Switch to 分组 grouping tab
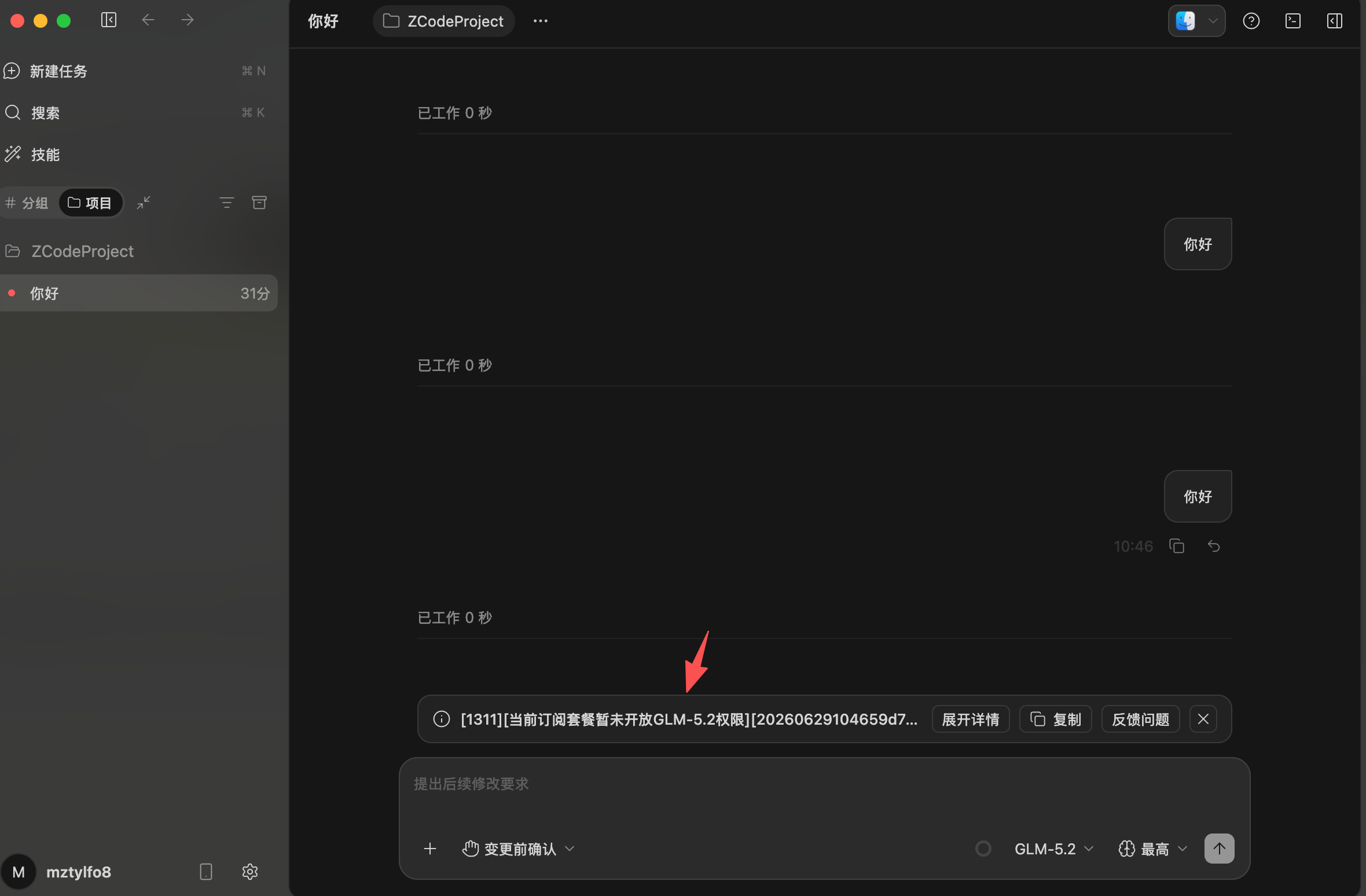This screenshot has height=896, width=1366. pyautogui.click(x=27, y=203)
